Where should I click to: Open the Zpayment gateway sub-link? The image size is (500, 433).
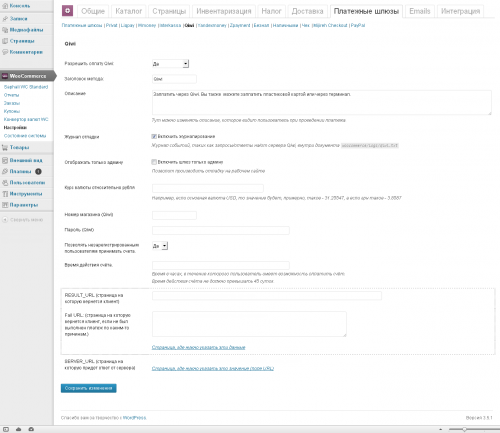point(240,25)
